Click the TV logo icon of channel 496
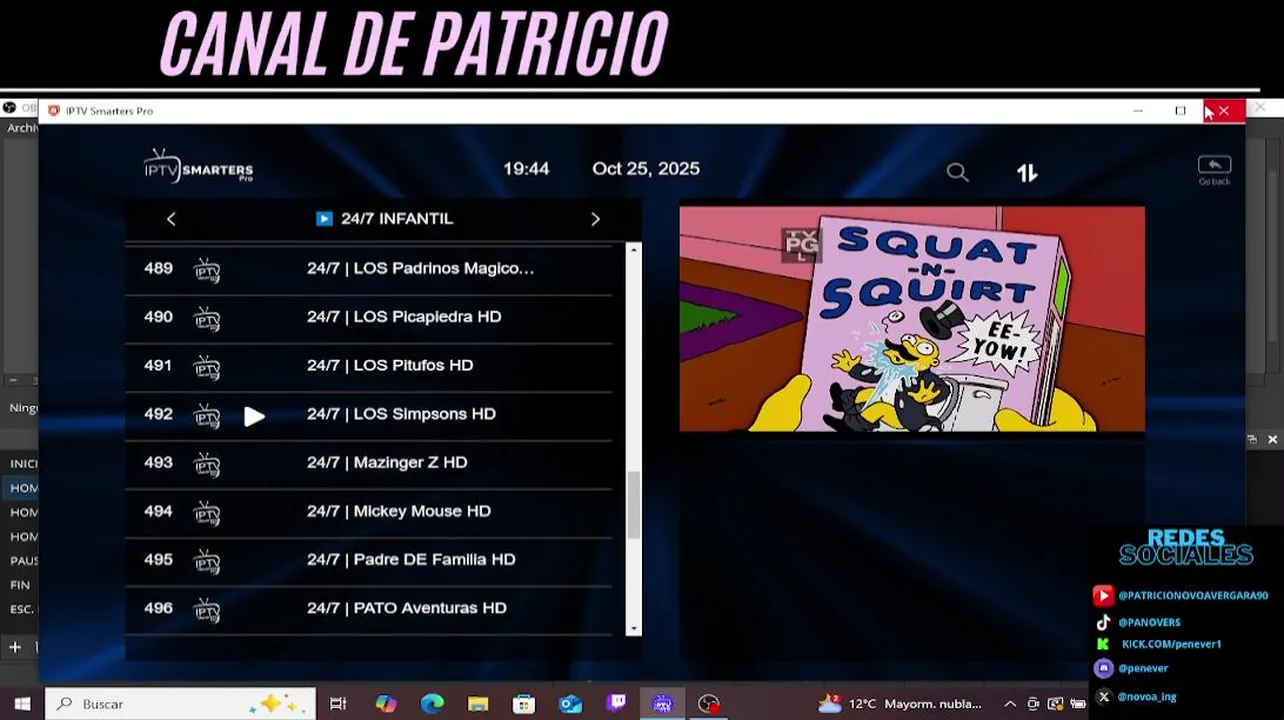This screenshot has height=720, width=1284. click(207, 610)
